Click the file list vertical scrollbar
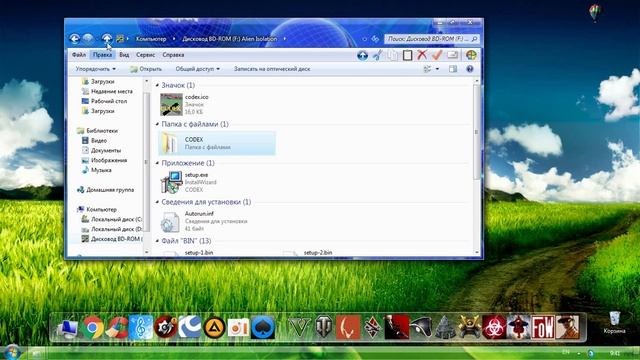The width and height of the screenshot is (640, 360). [476, 133]
